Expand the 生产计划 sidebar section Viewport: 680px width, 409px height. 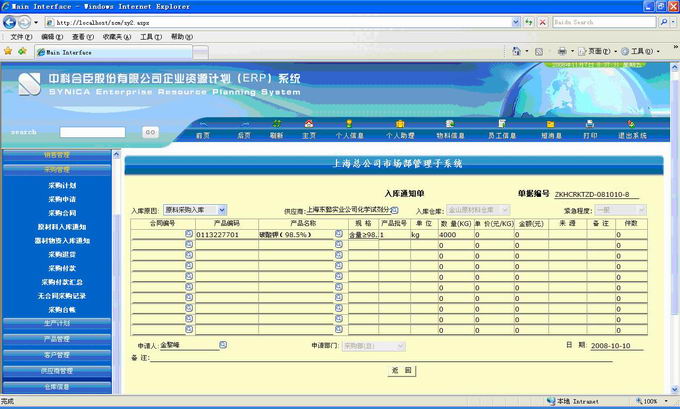57,324
